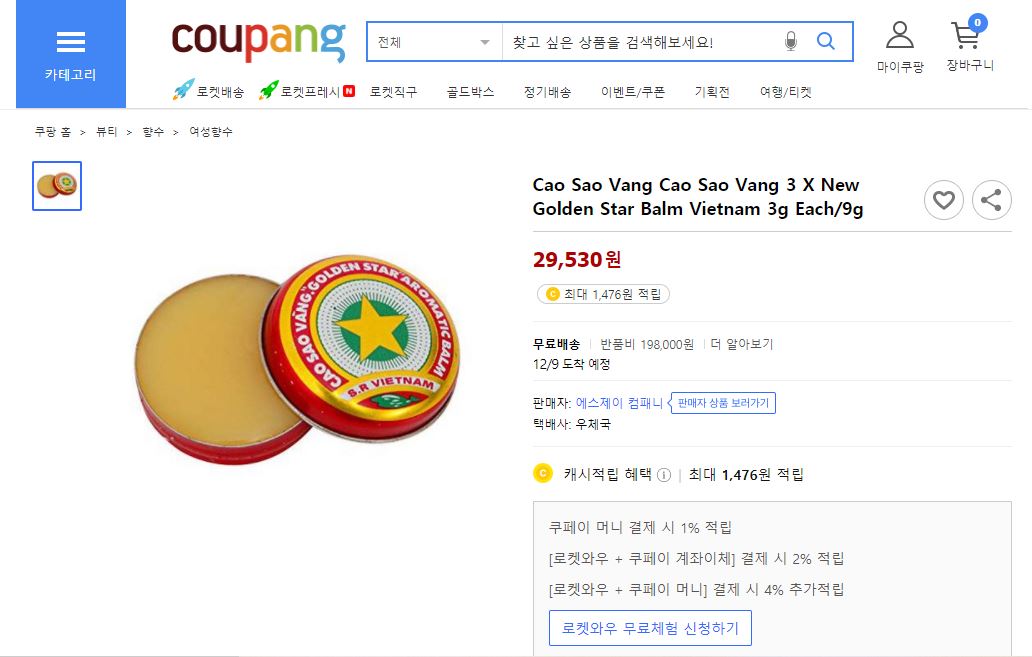This screenshot has height=657, width=1032.
Task: Select the balm product thumbnail image
Action: (57, 186)
